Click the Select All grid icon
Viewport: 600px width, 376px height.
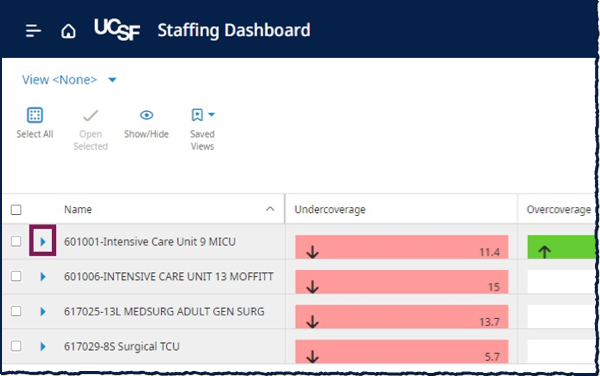point(35,115)
